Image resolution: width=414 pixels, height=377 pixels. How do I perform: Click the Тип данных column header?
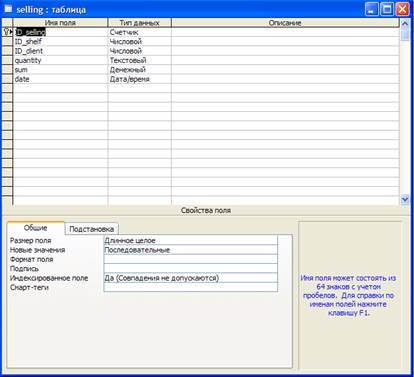[140, 23]
